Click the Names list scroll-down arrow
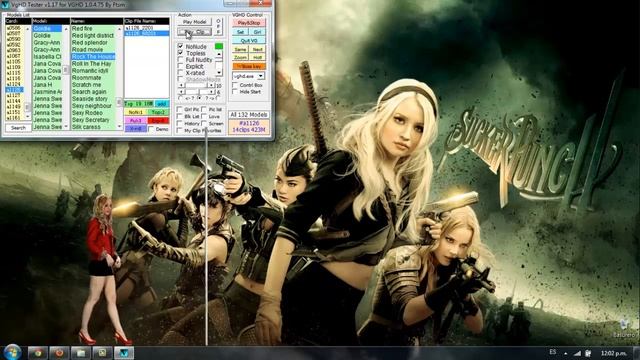The image size is (640, 360). [119, 127]
